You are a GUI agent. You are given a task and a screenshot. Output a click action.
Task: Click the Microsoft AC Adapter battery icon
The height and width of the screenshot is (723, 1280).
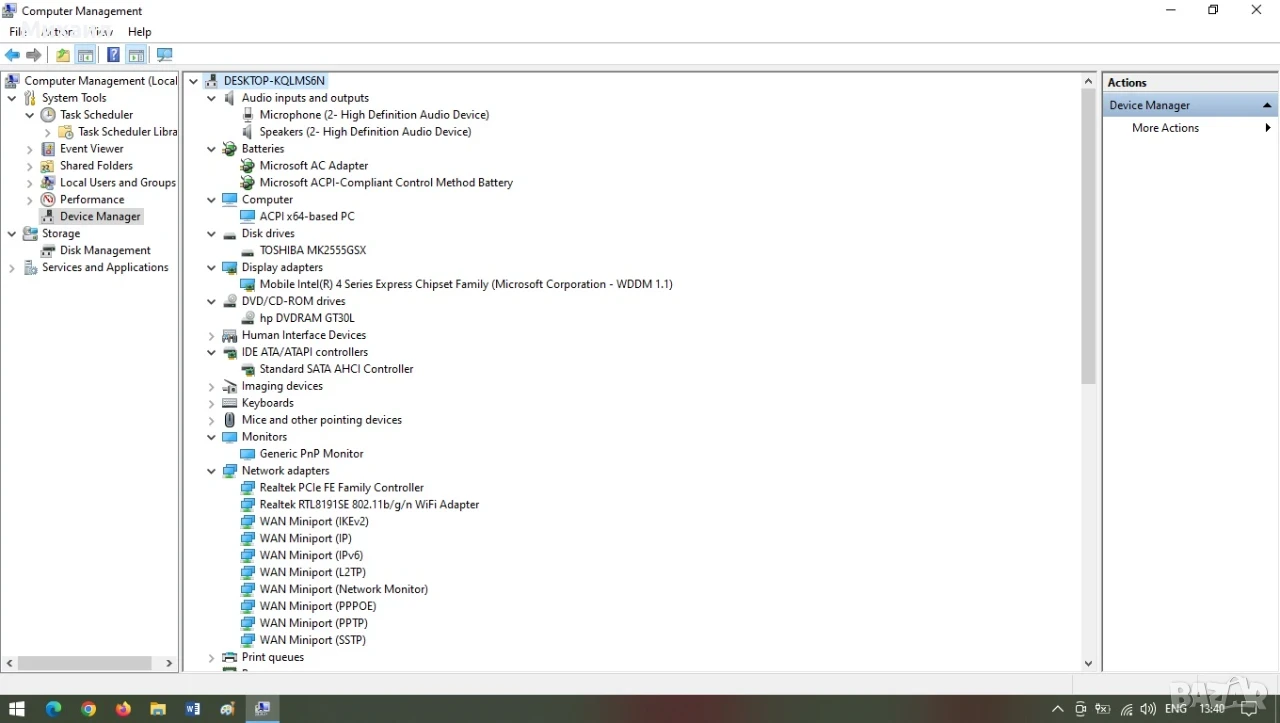(x=248, y=166)
